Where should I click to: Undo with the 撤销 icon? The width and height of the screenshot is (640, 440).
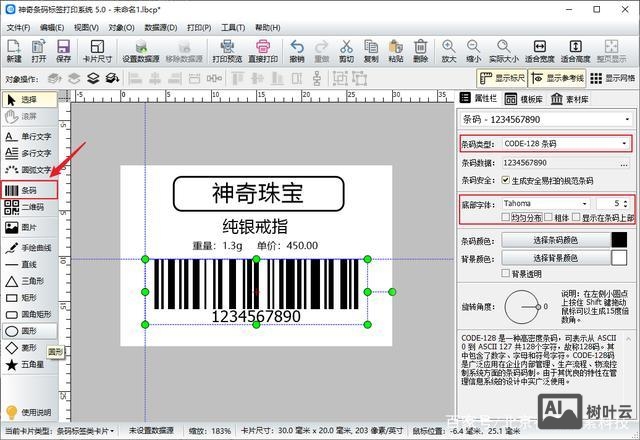pyautogui.click(x=297, y=51)
